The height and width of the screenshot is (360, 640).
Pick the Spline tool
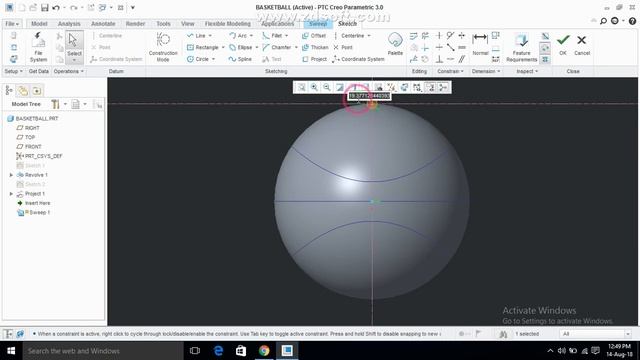click(x=240, y=59)
